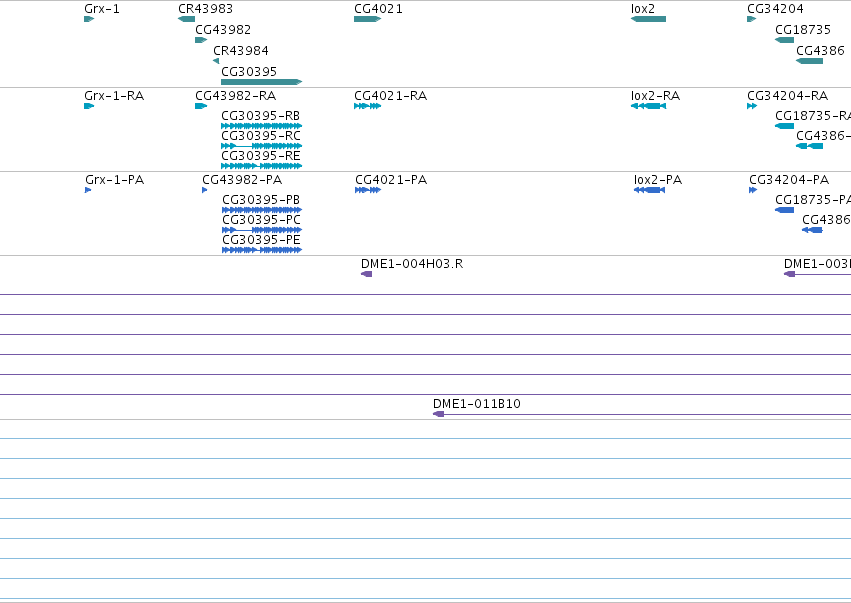Select the lox2-PA protein feature
Screen dimensions: 851x603
pyautogui.click(x=650, y=190)
